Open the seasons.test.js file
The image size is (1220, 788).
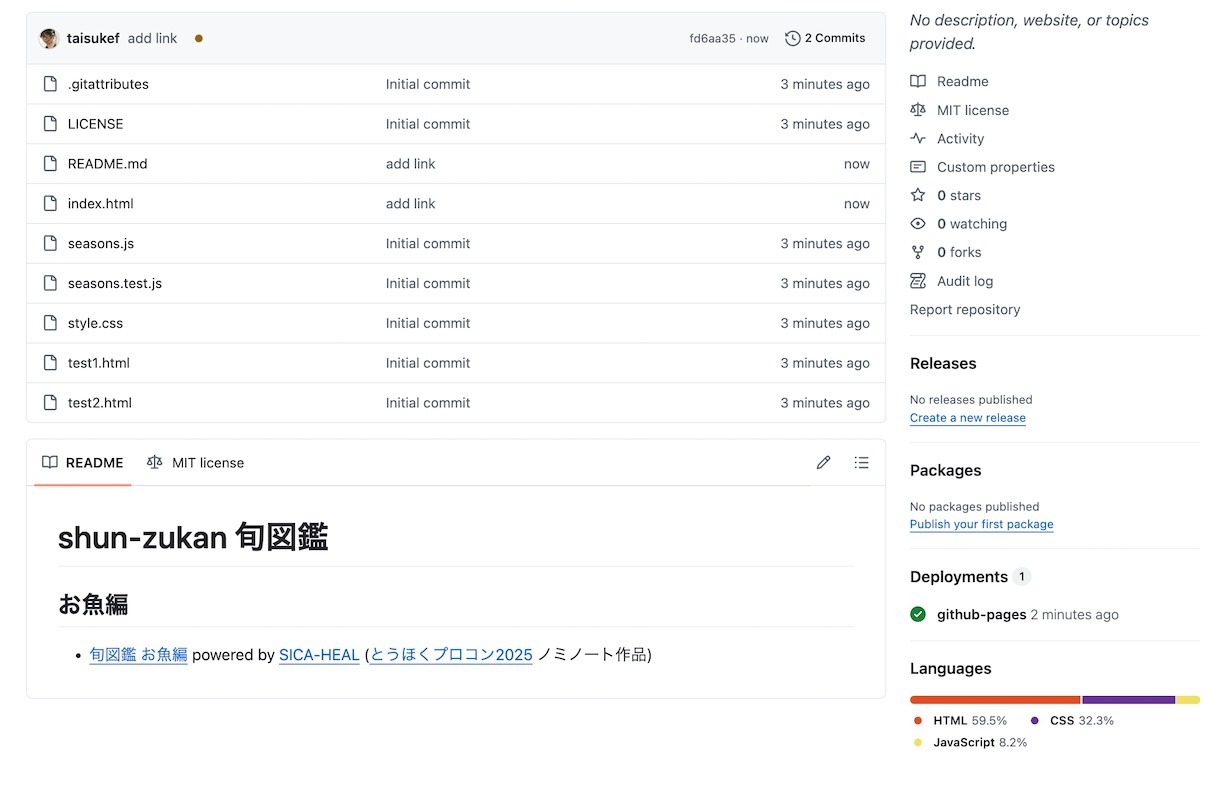(115, 283)
